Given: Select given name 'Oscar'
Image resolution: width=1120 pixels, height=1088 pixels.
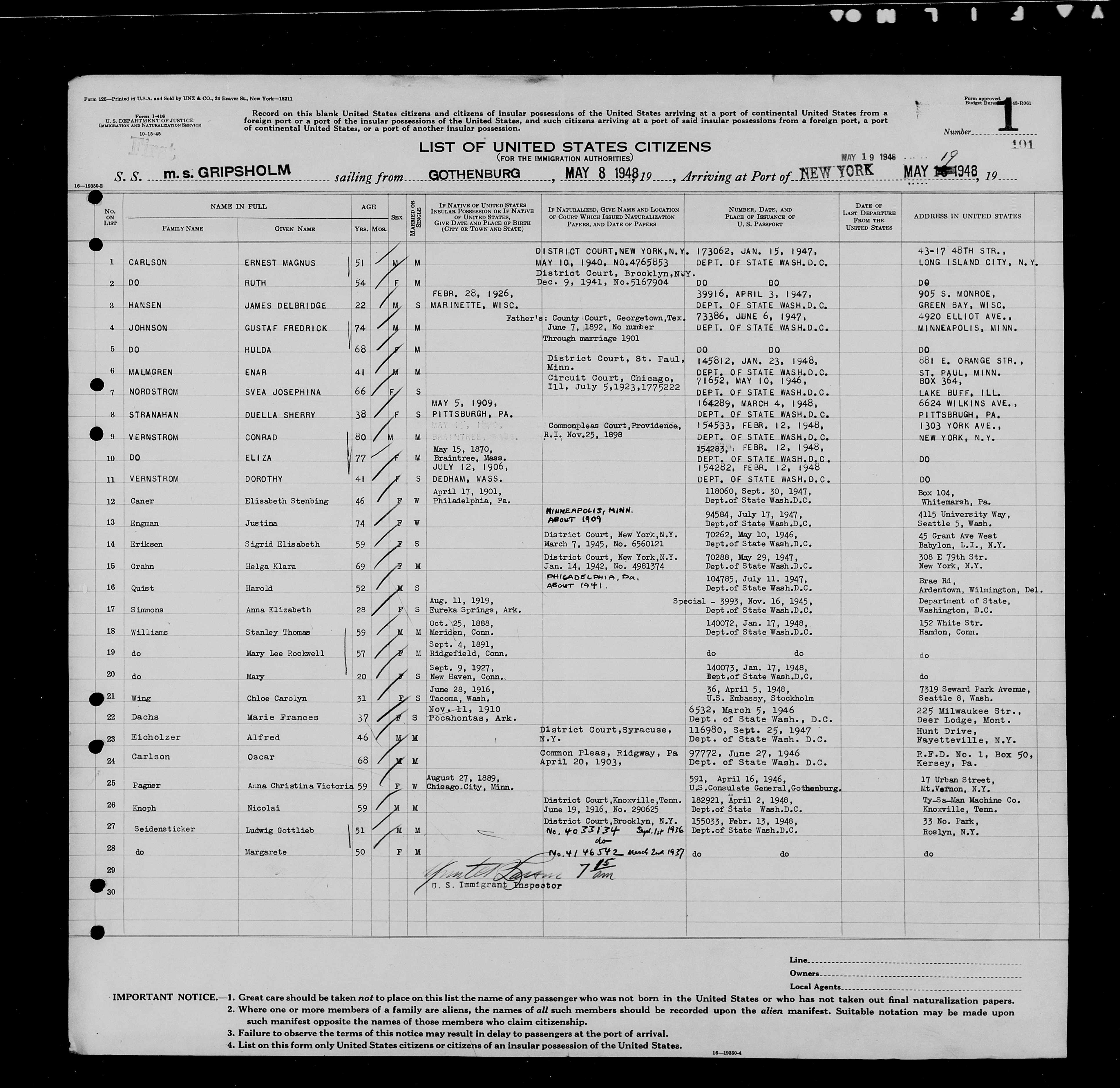Looking at the screenshot, I should (x=261, y=757).
